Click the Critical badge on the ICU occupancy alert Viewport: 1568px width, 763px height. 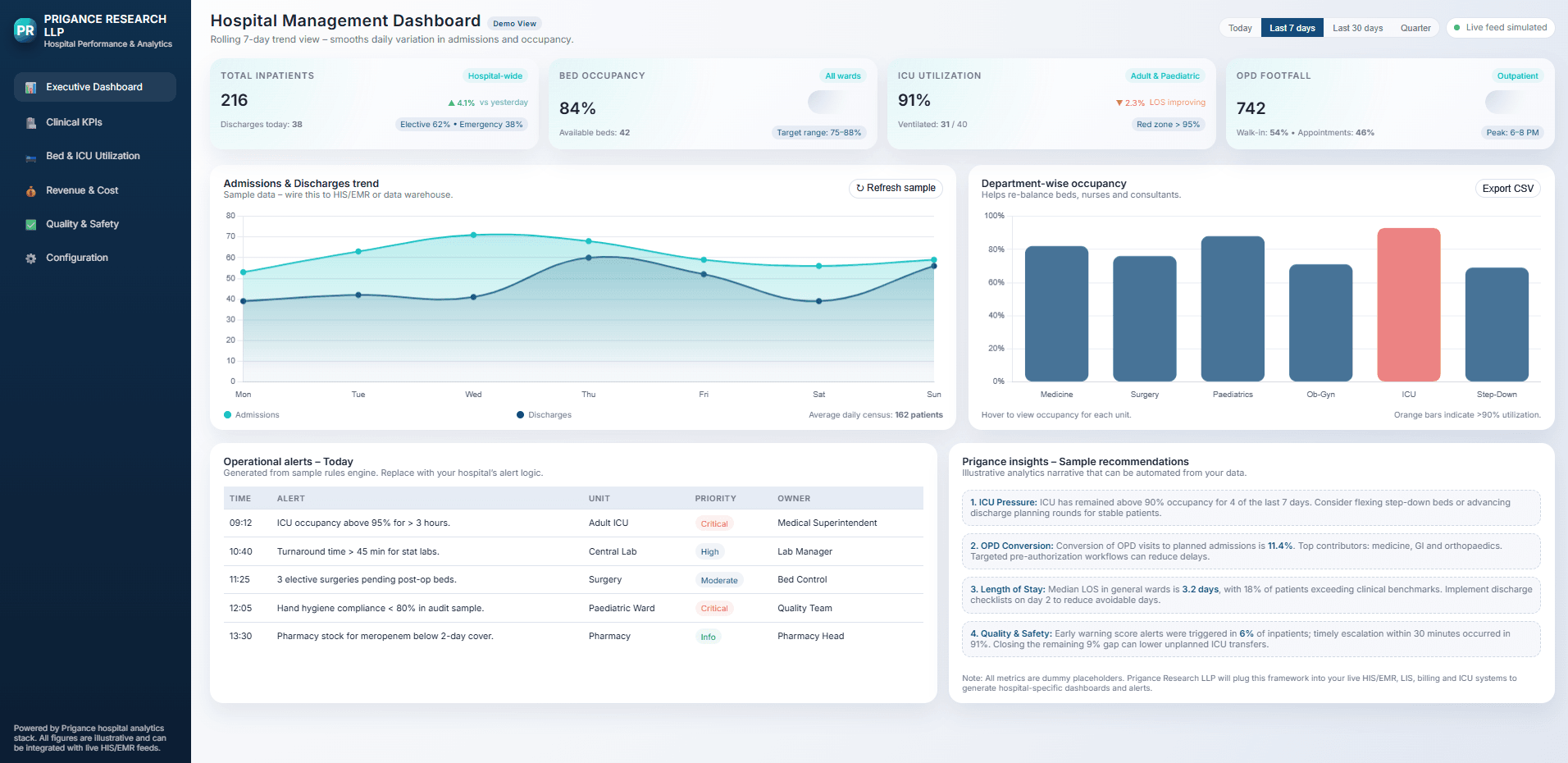[x=713, y=523]
